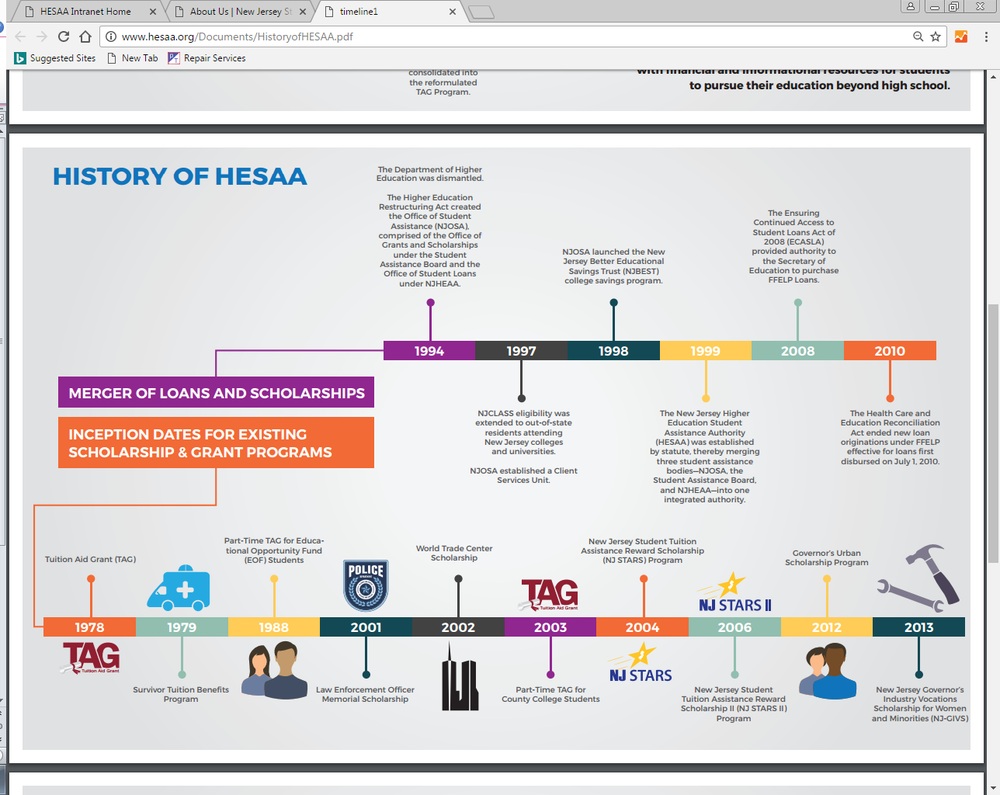Image resolution: width=1000 pixels, height=795 pixels.
Task: Toggle the bookmark star for this page
Action: click(x=935, y=36)
